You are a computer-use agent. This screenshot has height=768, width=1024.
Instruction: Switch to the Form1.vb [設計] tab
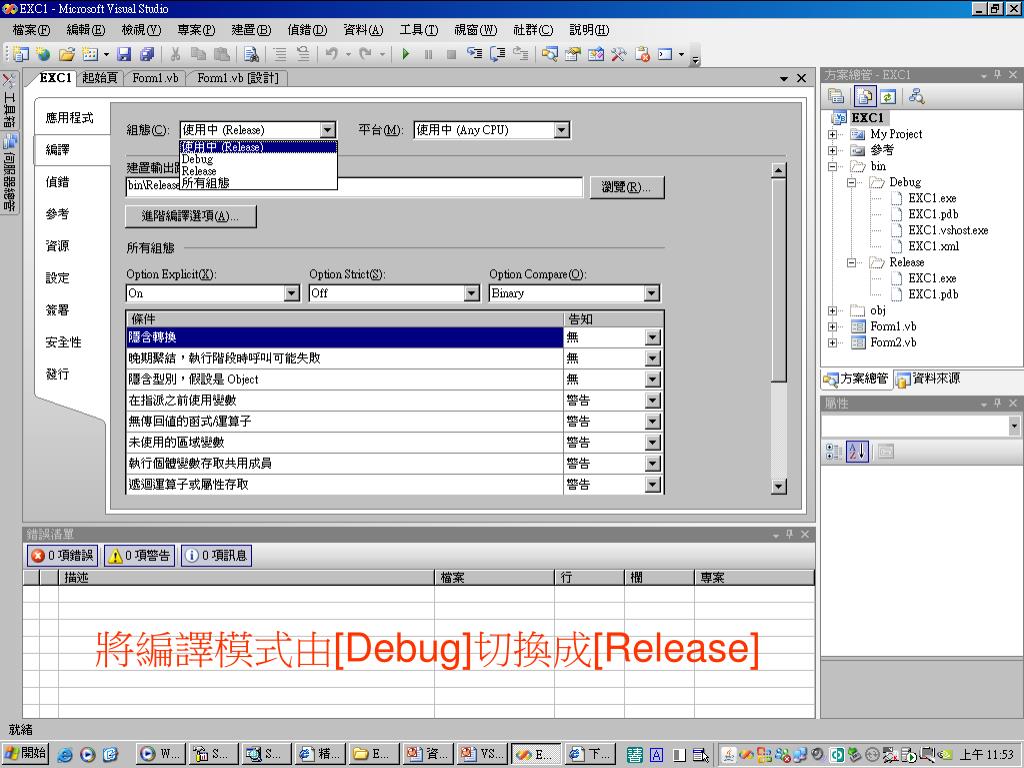(238, 78)
